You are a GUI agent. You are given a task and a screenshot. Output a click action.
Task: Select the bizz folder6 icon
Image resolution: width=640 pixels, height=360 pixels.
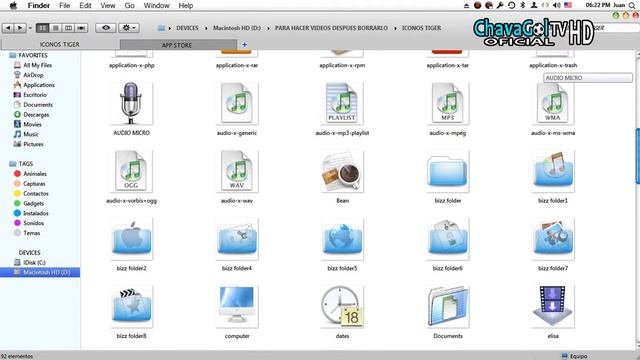coord(448,239)
